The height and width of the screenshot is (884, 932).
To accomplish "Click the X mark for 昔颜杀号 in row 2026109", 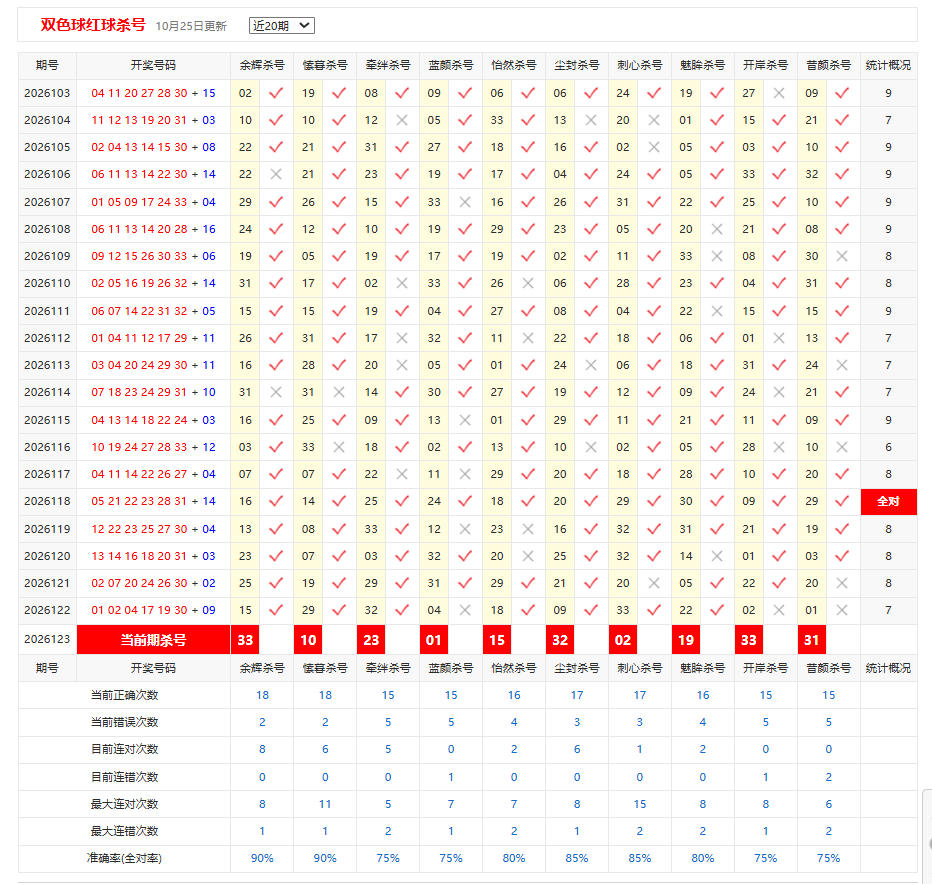I will coord(842,256).
